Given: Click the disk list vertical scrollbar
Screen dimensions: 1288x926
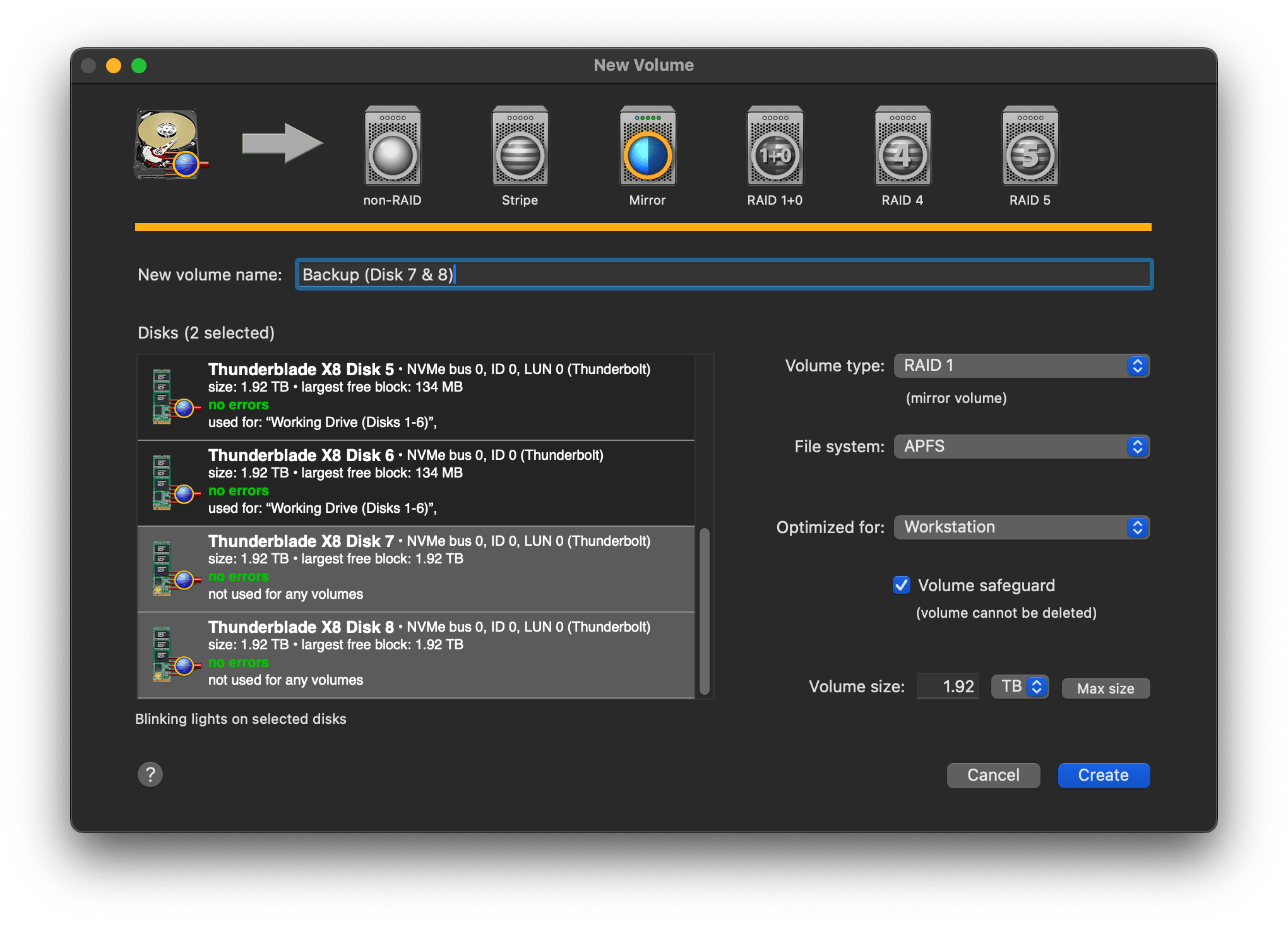Looking at the screenshot, I should (x=705, y=610).
